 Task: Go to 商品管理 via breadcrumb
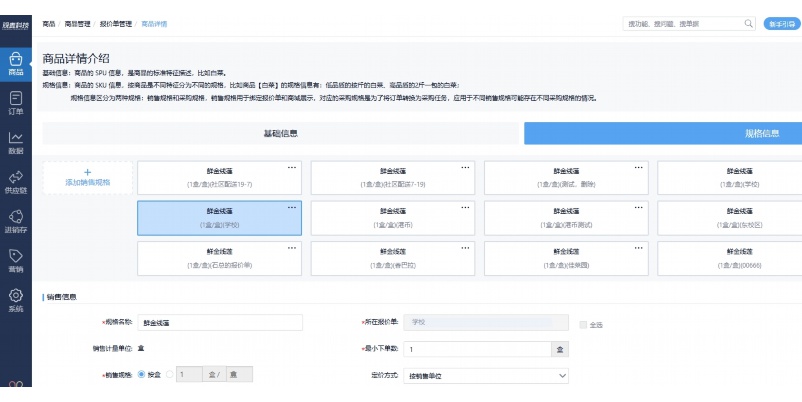77,24
